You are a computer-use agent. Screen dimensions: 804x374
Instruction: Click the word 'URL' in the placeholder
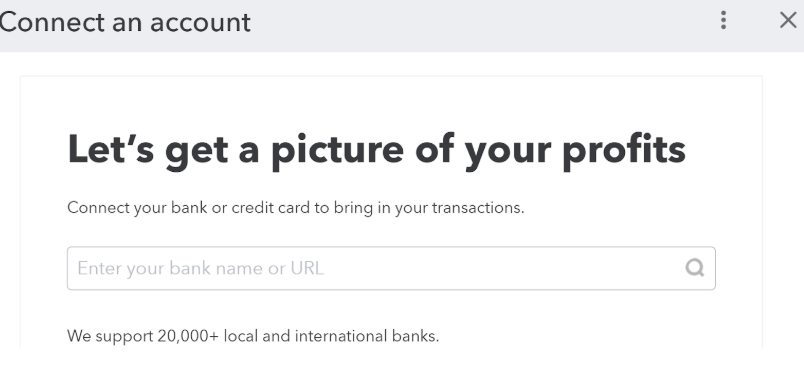307,268
